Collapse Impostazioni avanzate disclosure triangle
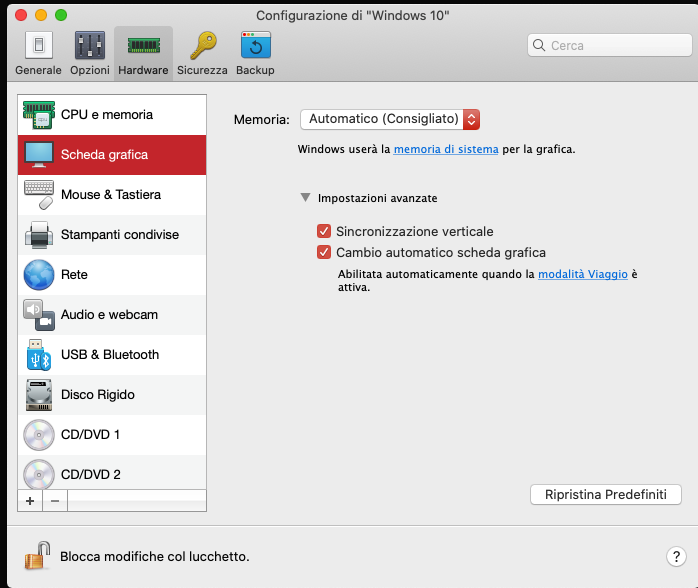The width and height of the screenshot is (698, 588). pos(305,197)
